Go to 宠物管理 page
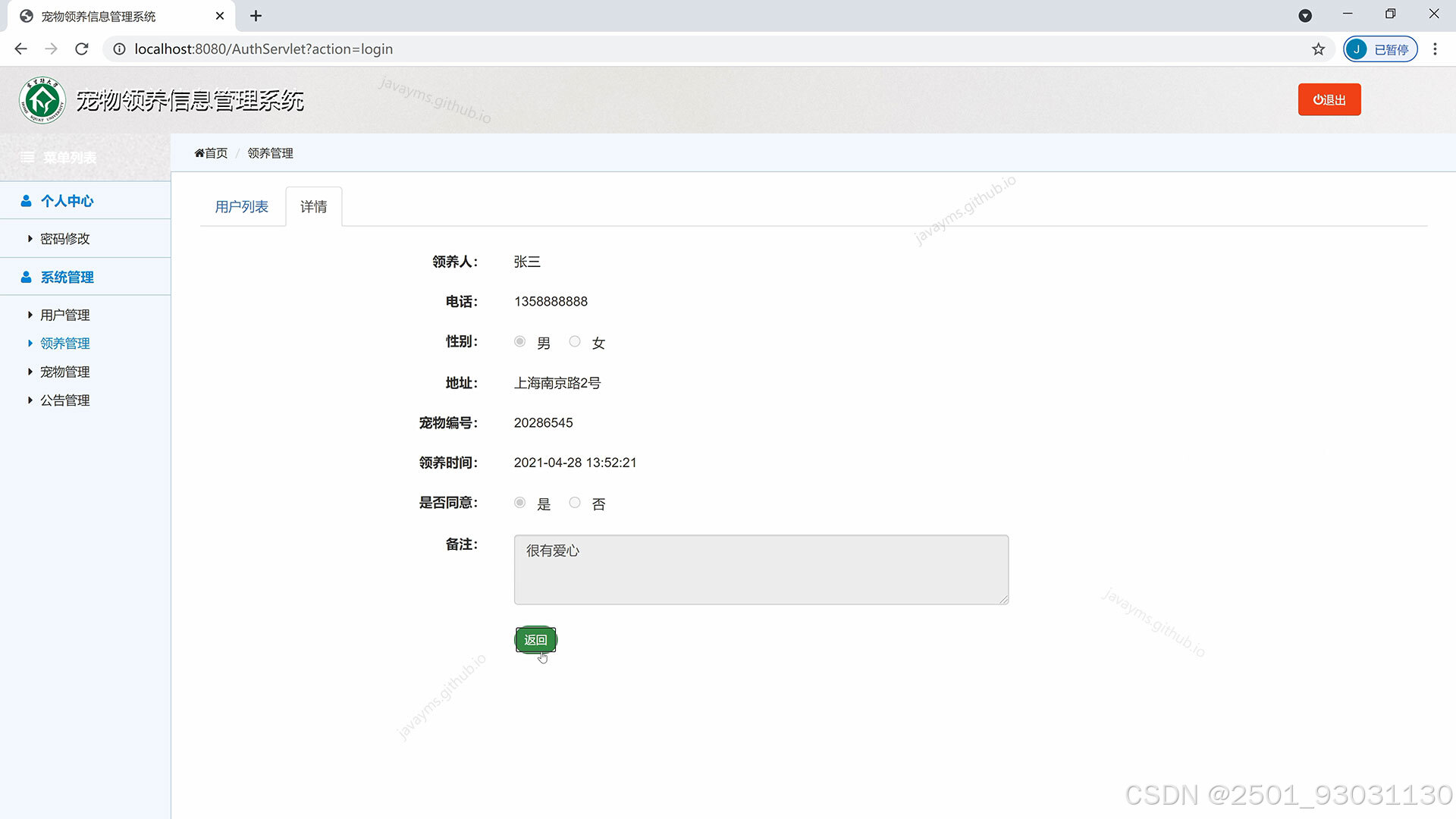The image size is (1456, 819). coord(64,372)
